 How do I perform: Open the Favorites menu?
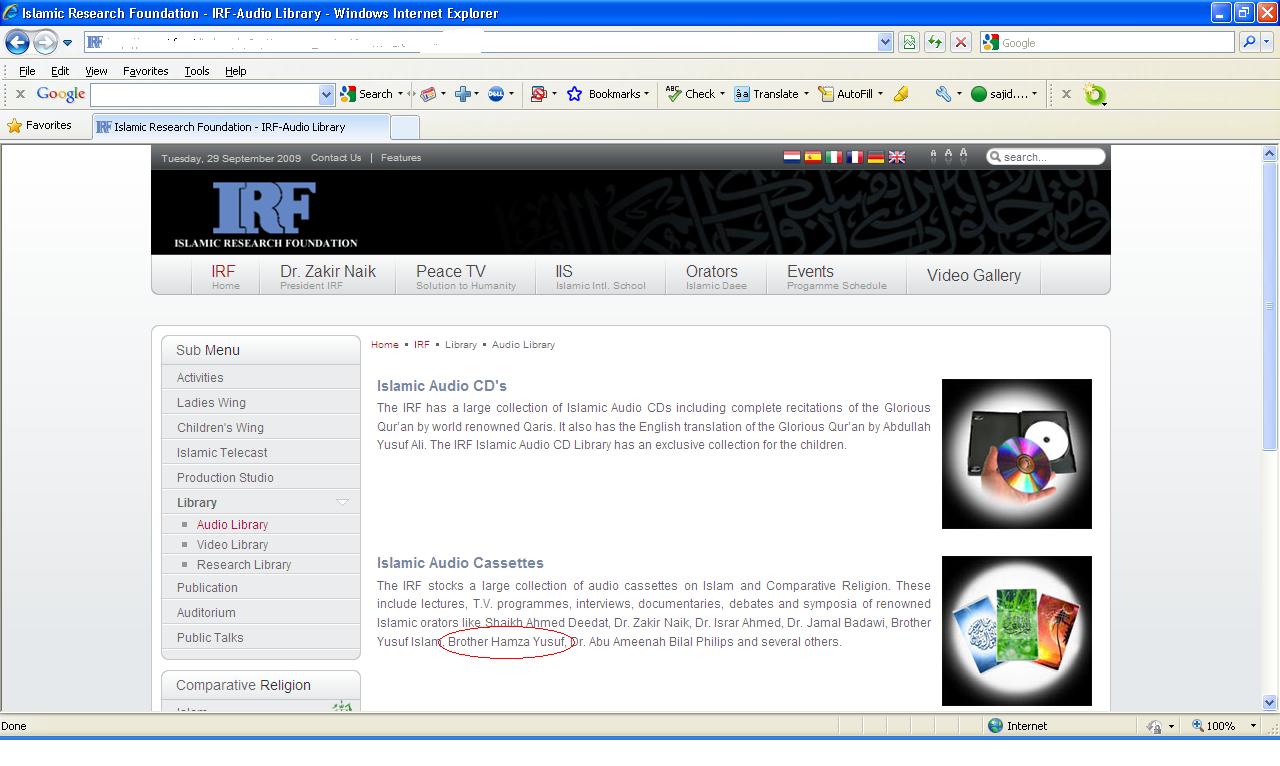[145, 71]
